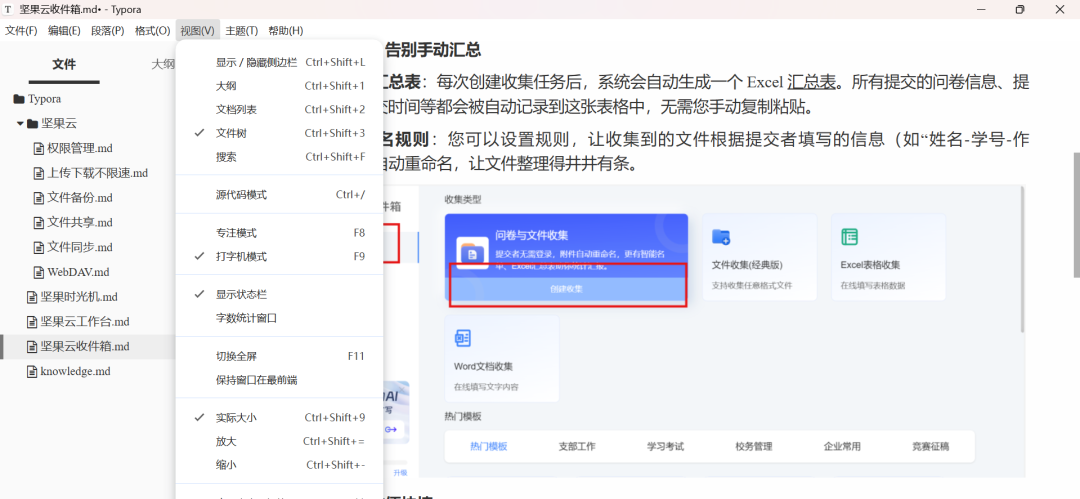
Task: Click the editor vertical scrollbar thumb
Action: pos(1077,215)
